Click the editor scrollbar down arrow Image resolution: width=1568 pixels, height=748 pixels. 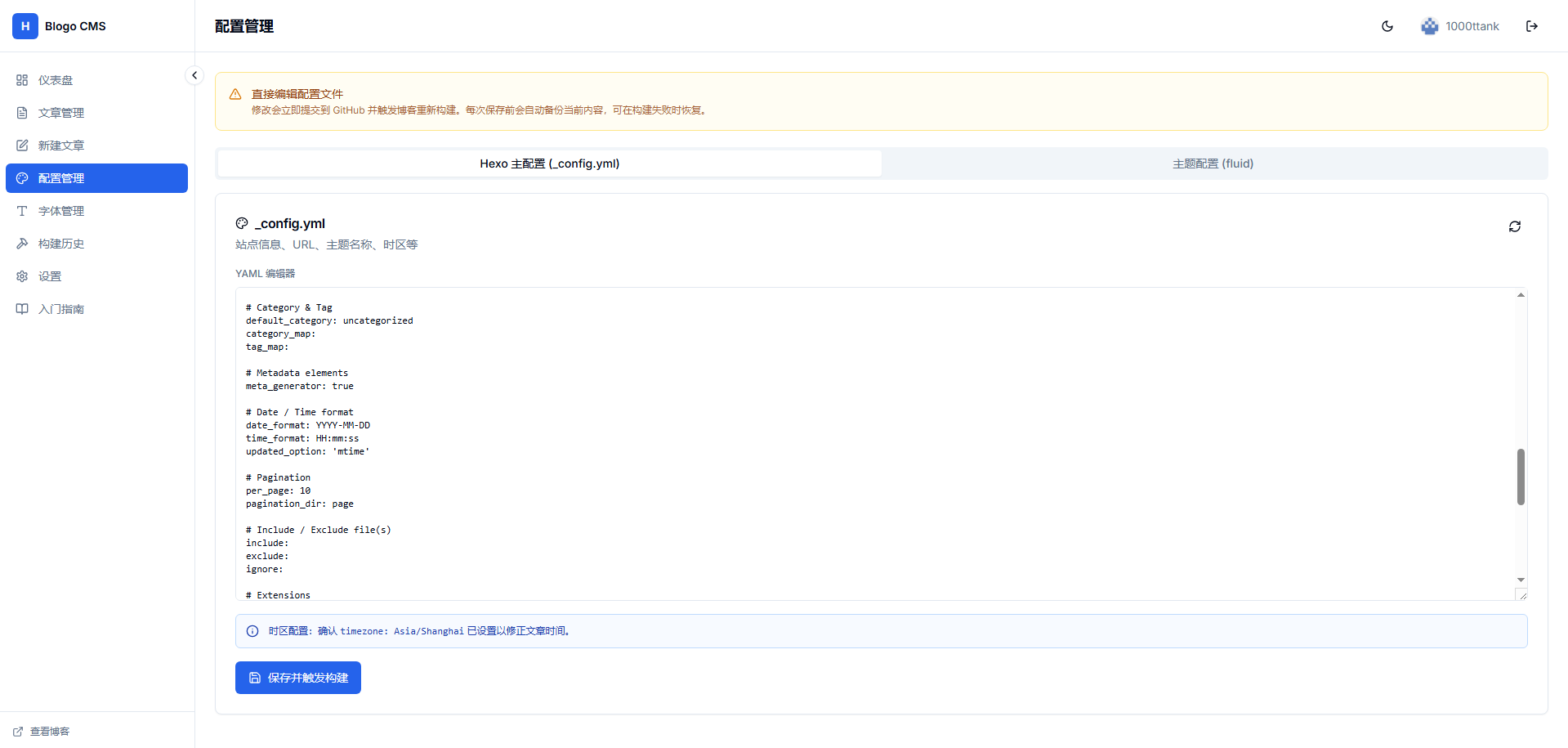point(1520,580)
